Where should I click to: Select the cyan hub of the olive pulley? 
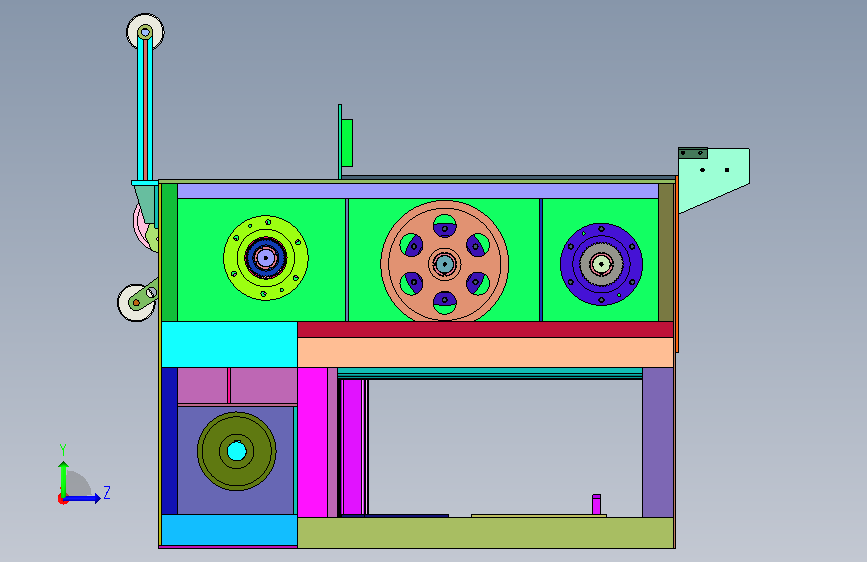coord(237,451)
